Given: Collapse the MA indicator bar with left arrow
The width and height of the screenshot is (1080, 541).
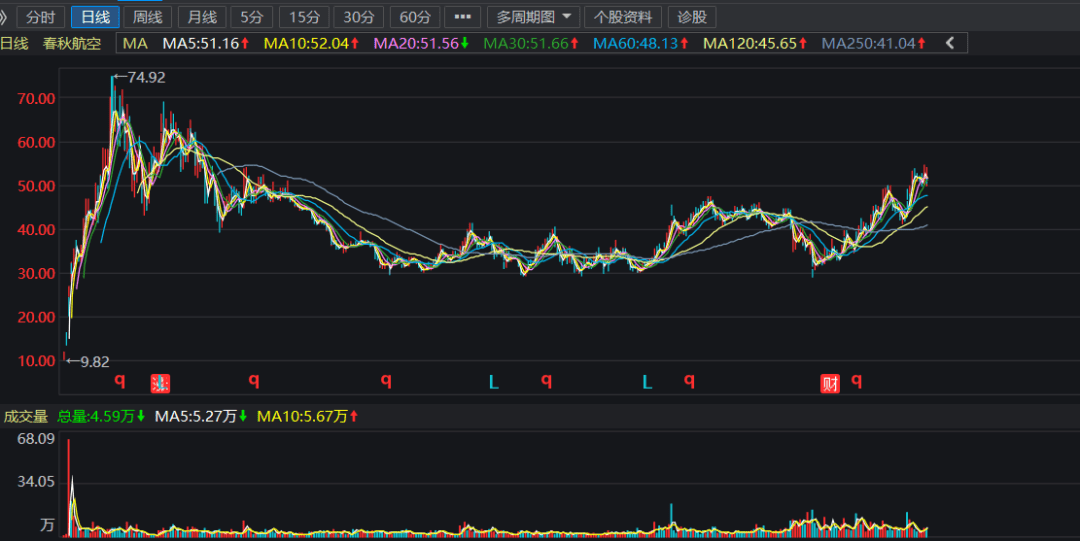Looking at the screenshot, I should point(950,43).
